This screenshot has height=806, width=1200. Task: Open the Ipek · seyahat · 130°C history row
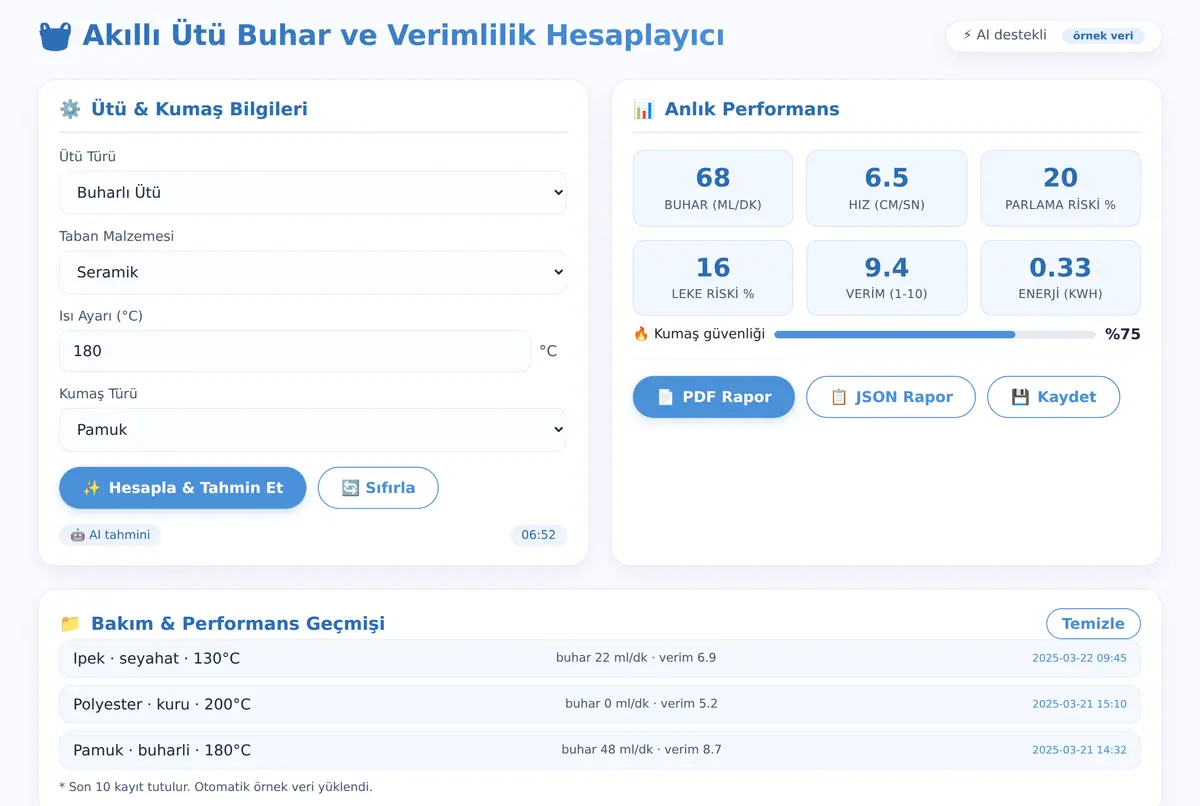tap(600, 658)
